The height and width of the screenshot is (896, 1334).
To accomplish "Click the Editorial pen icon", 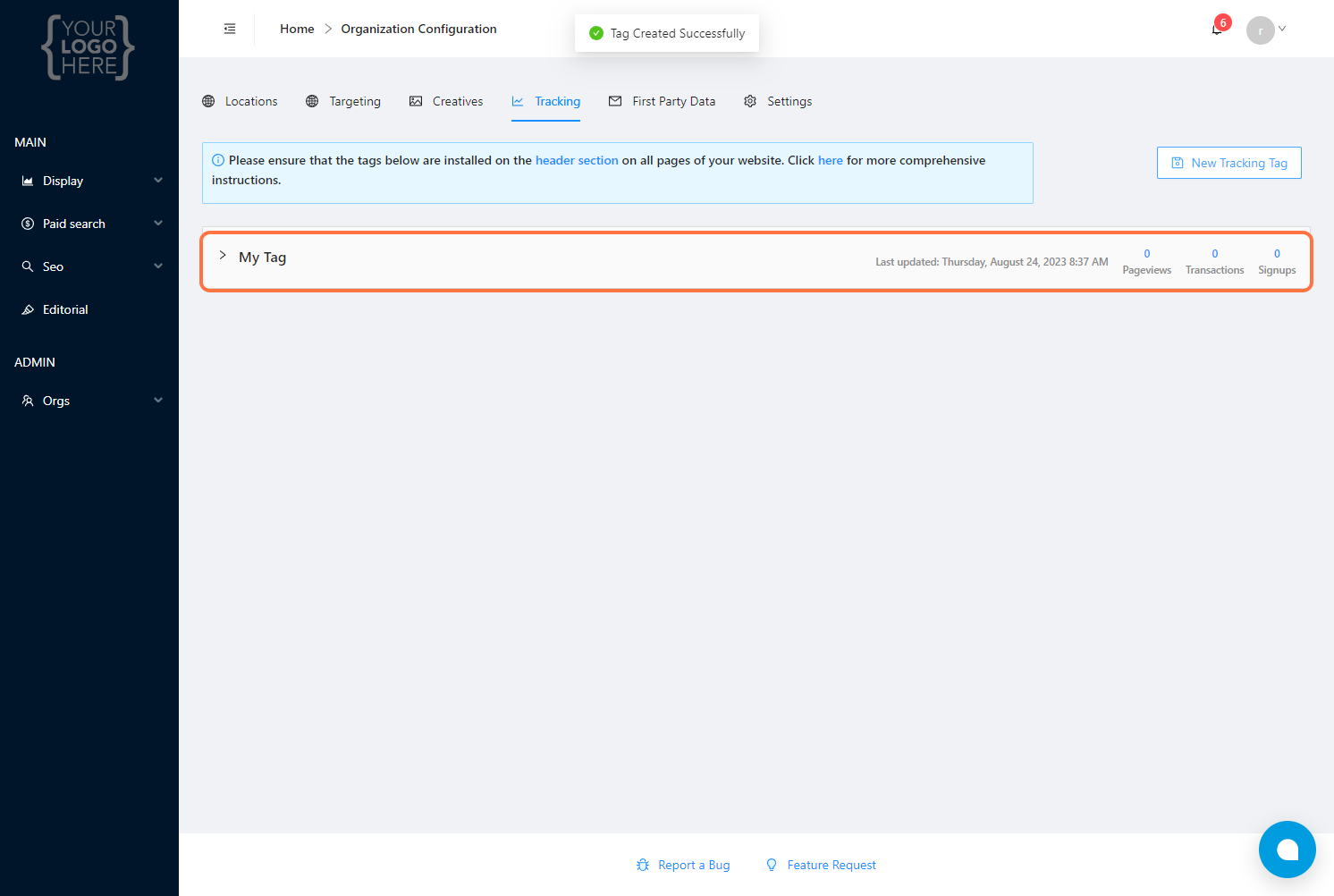I will (x=28, y=309).
